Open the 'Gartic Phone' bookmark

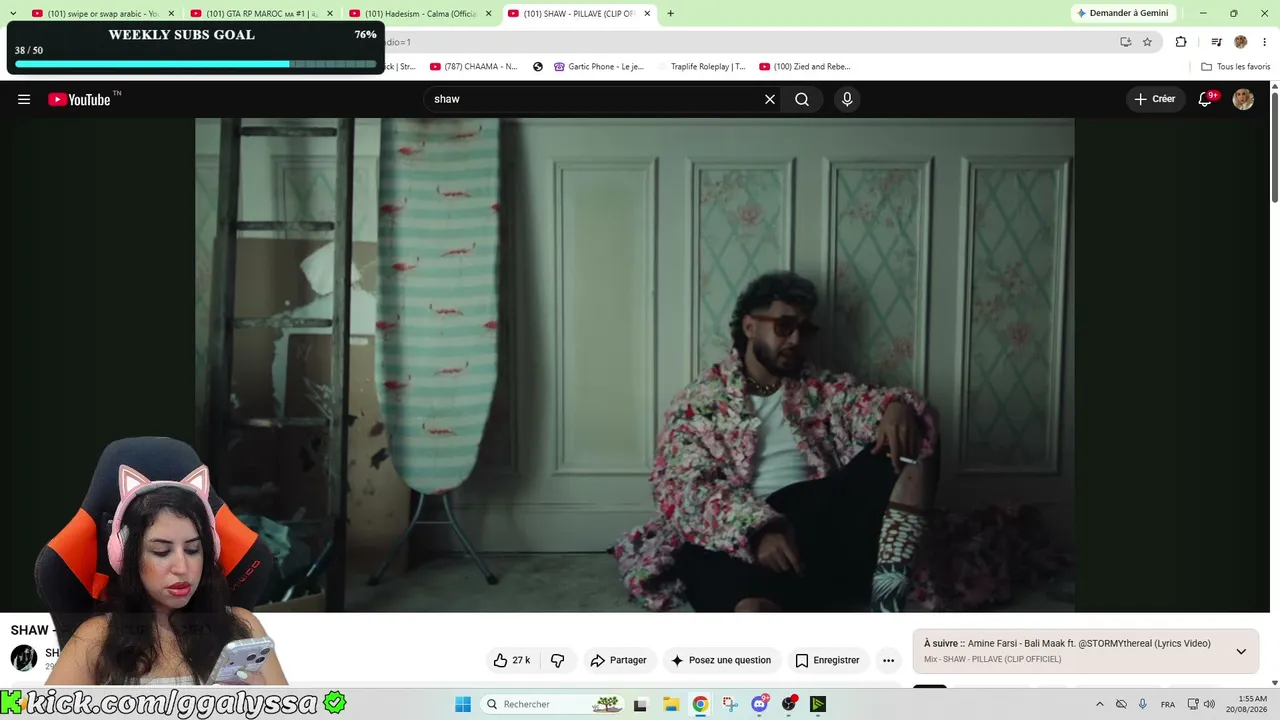598,66
